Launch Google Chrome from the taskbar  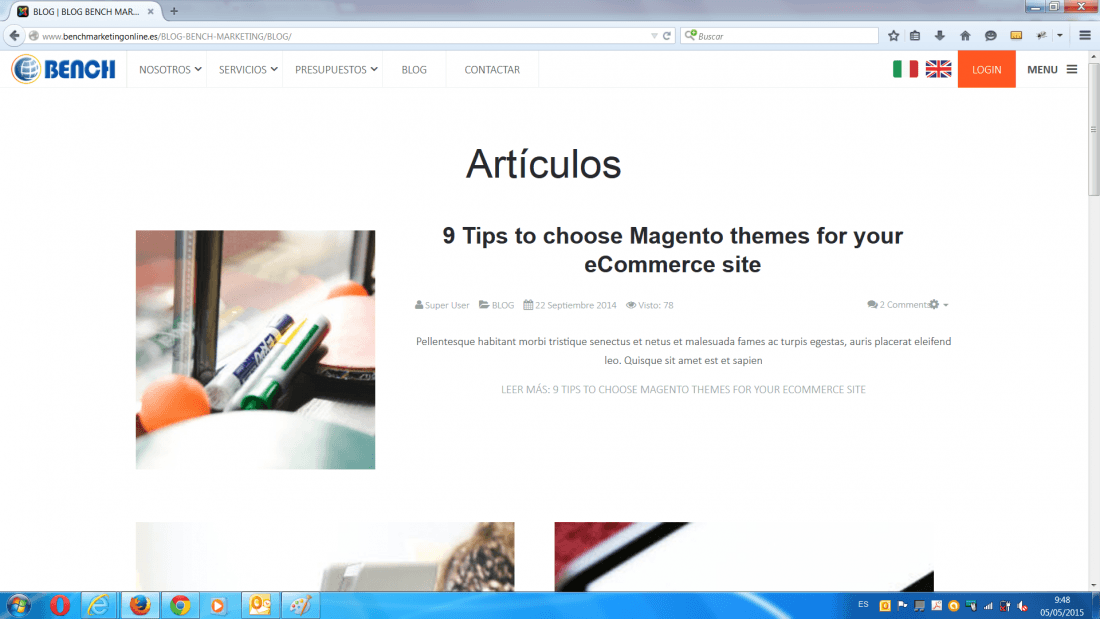(180, 605)
